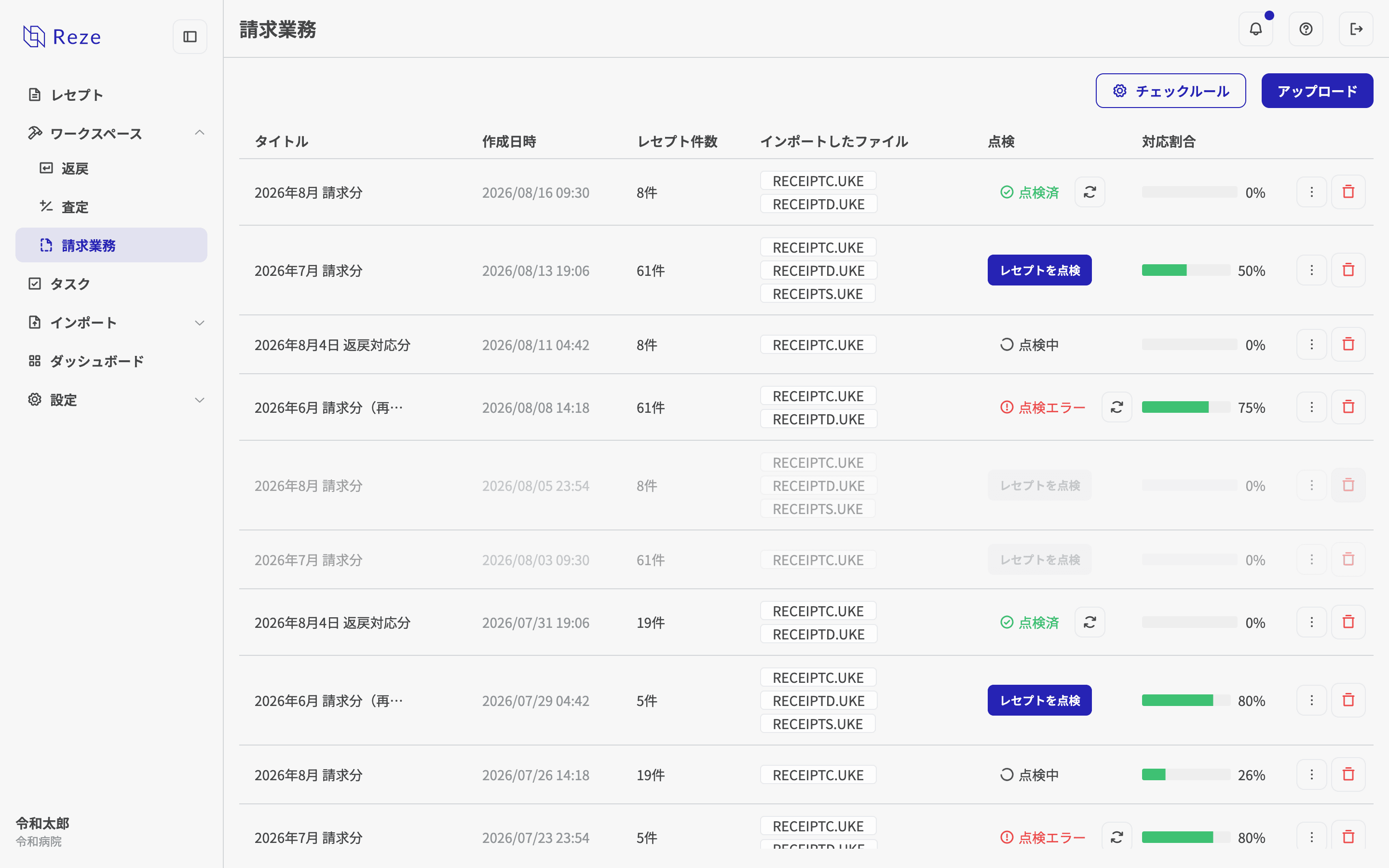
Task: Delete the 2026/08/13 19:06 billing entry
Action: tap(1348, 271)
